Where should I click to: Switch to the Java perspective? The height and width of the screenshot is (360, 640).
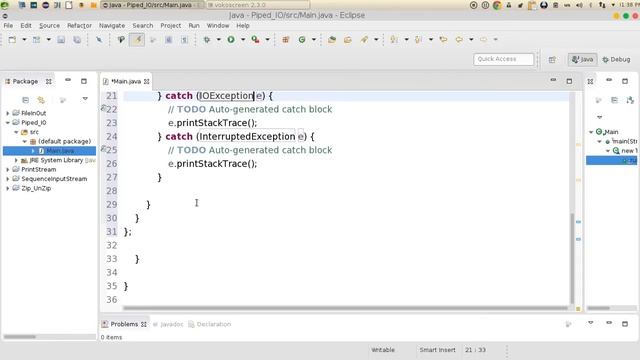(x=582, y=60)
